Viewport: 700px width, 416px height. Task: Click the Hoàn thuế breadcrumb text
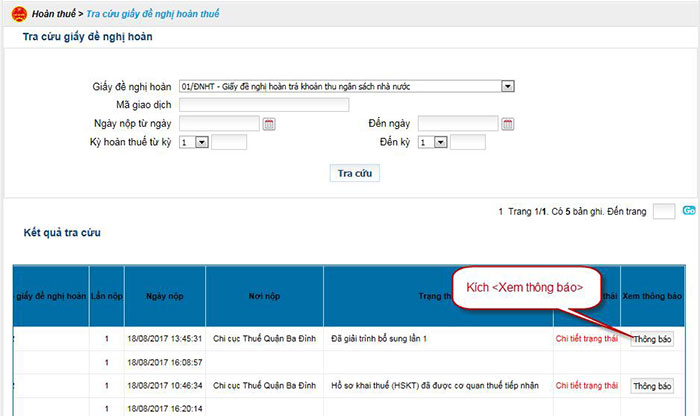(x=54, y=14)
